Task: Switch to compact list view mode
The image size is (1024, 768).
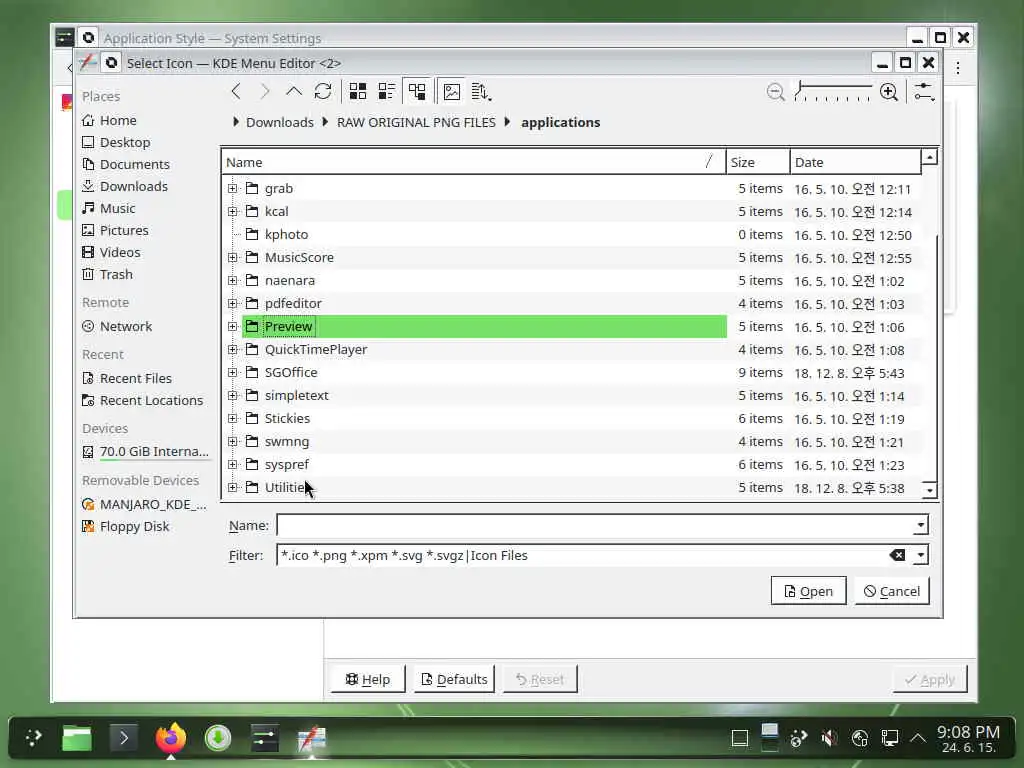Action: pos(387,91)
